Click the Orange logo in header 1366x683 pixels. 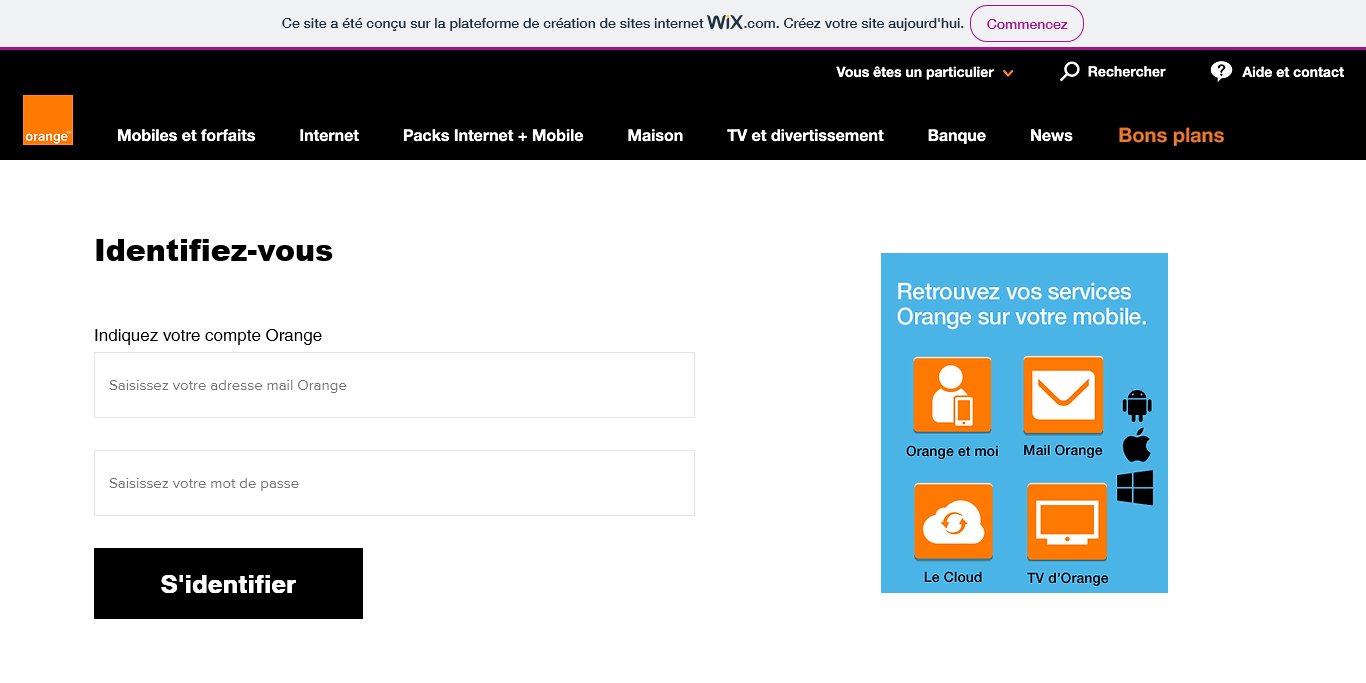[x=48, y=120]
